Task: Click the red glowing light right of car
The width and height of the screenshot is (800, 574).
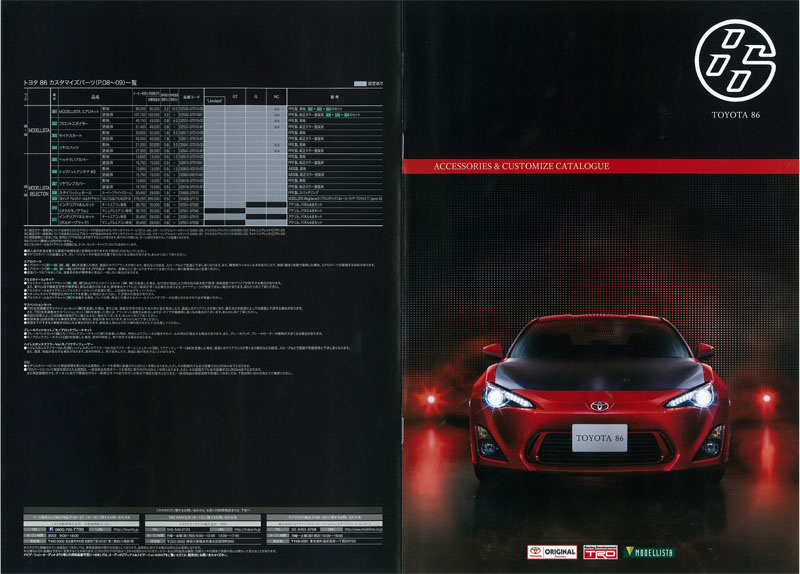Action: 766,397
